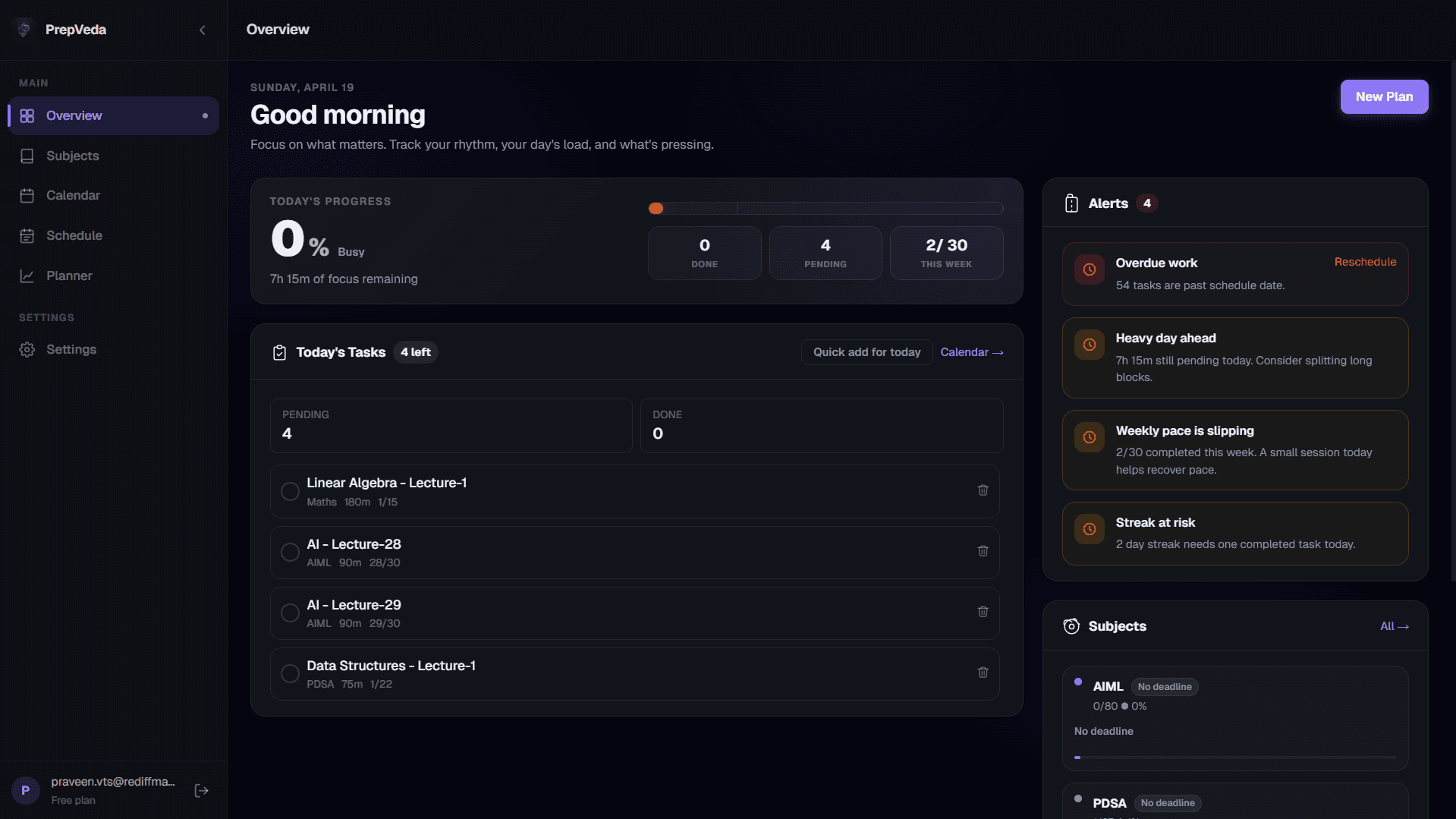
Task: Go to the Schedule page
Action: pos(113,235)
